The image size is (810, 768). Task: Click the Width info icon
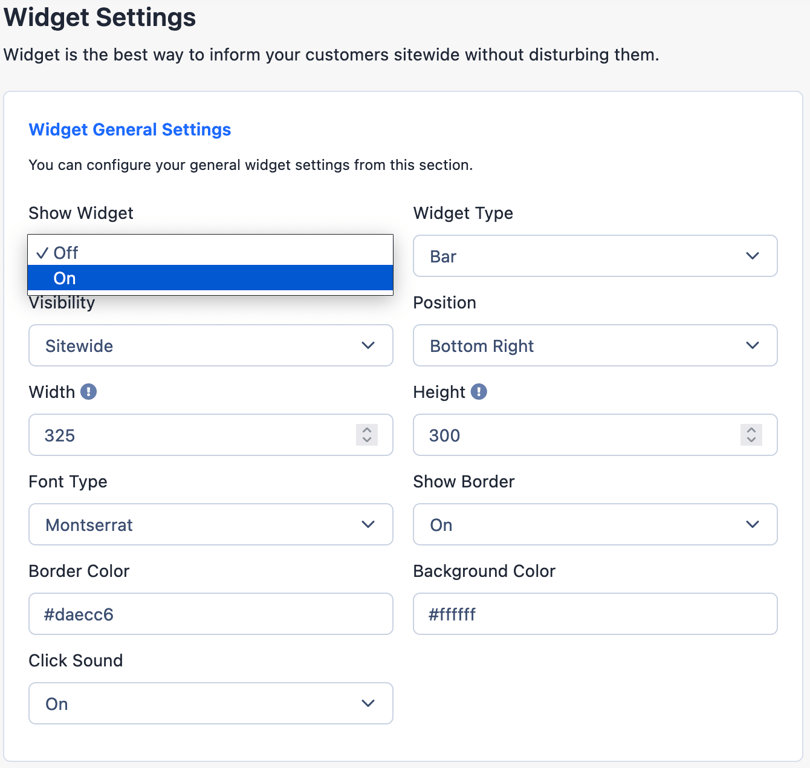(x=88, y=391)
